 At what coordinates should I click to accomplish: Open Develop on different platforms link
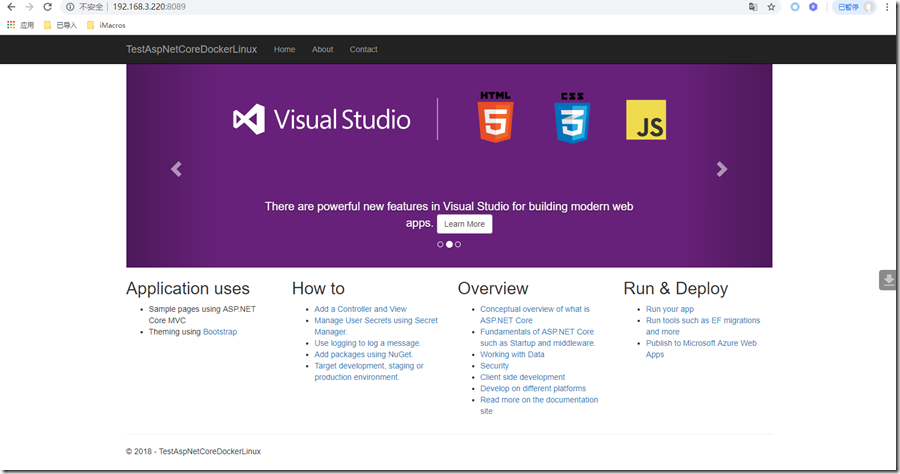(x=533, y=388)
